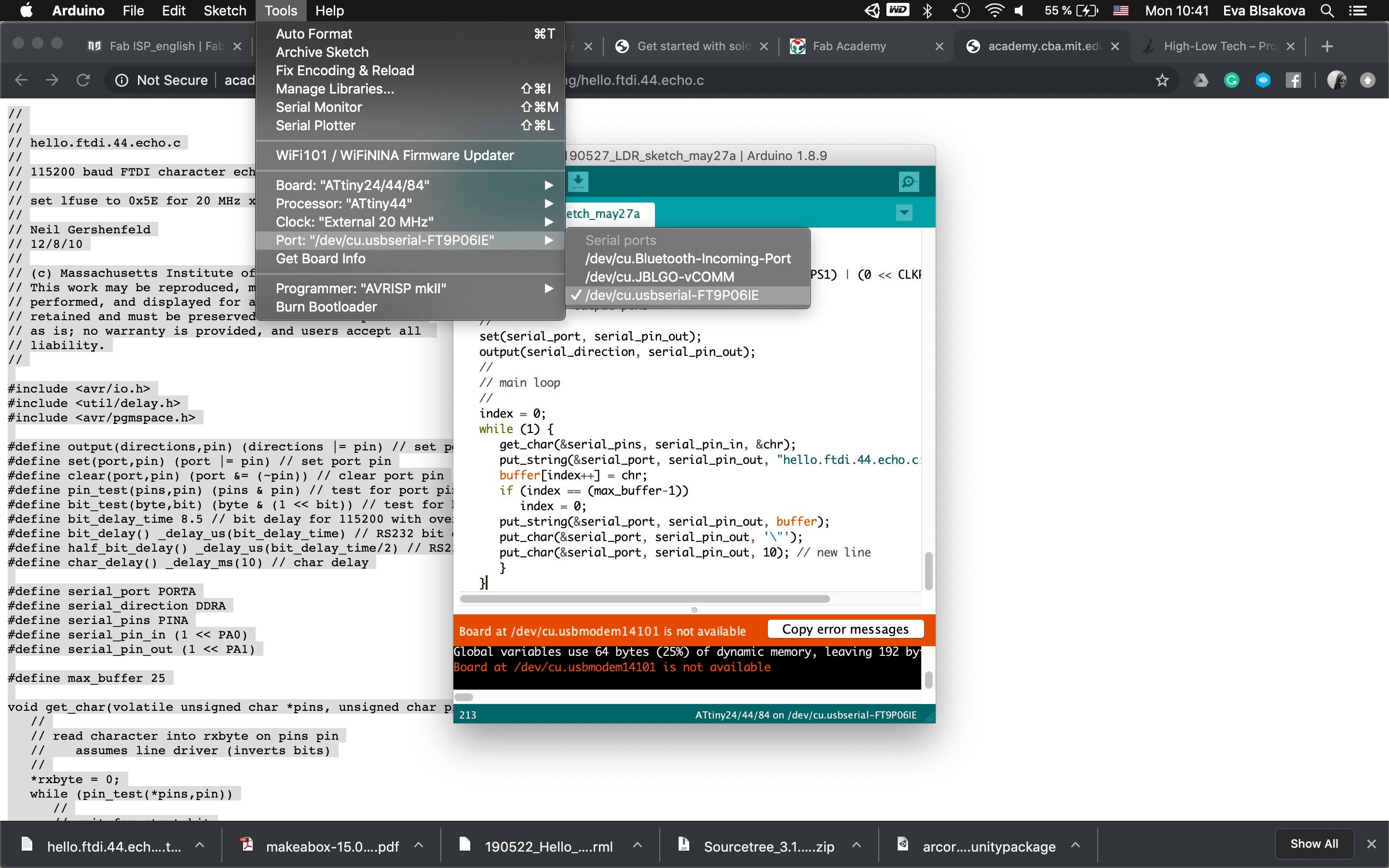Choose Burn Bootloader from the Tools menu
Viewport: 1389px width, 868px height.
[x=326, y=307]
